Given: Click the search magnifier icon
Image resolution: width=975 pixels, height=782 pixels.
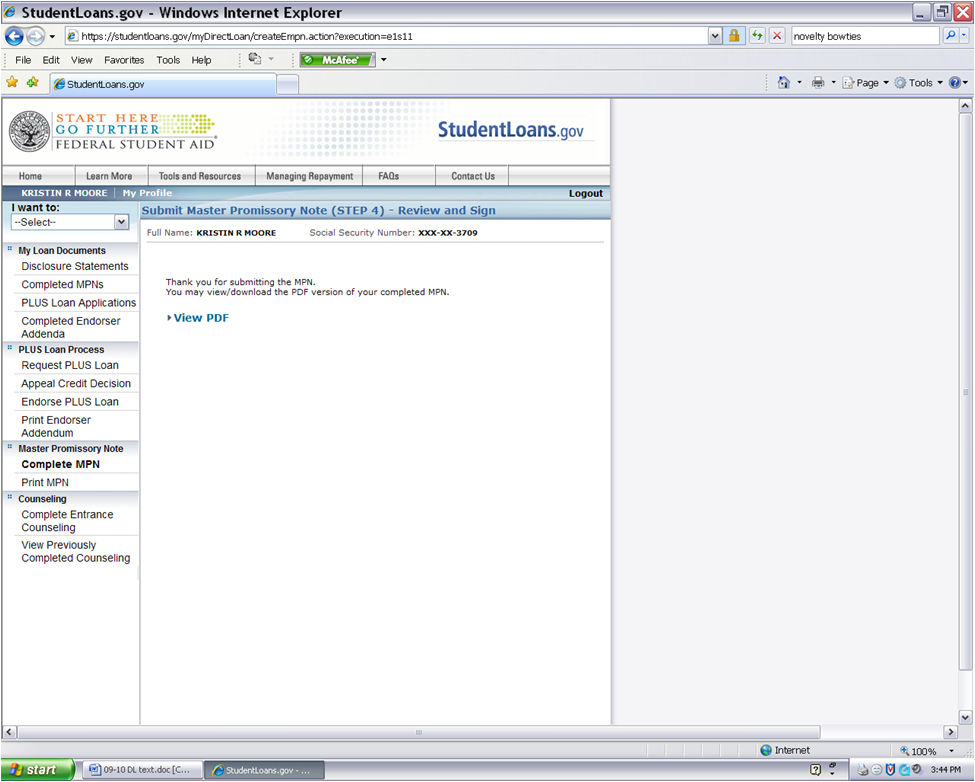Looking at the screenshot, I should 951,36.
